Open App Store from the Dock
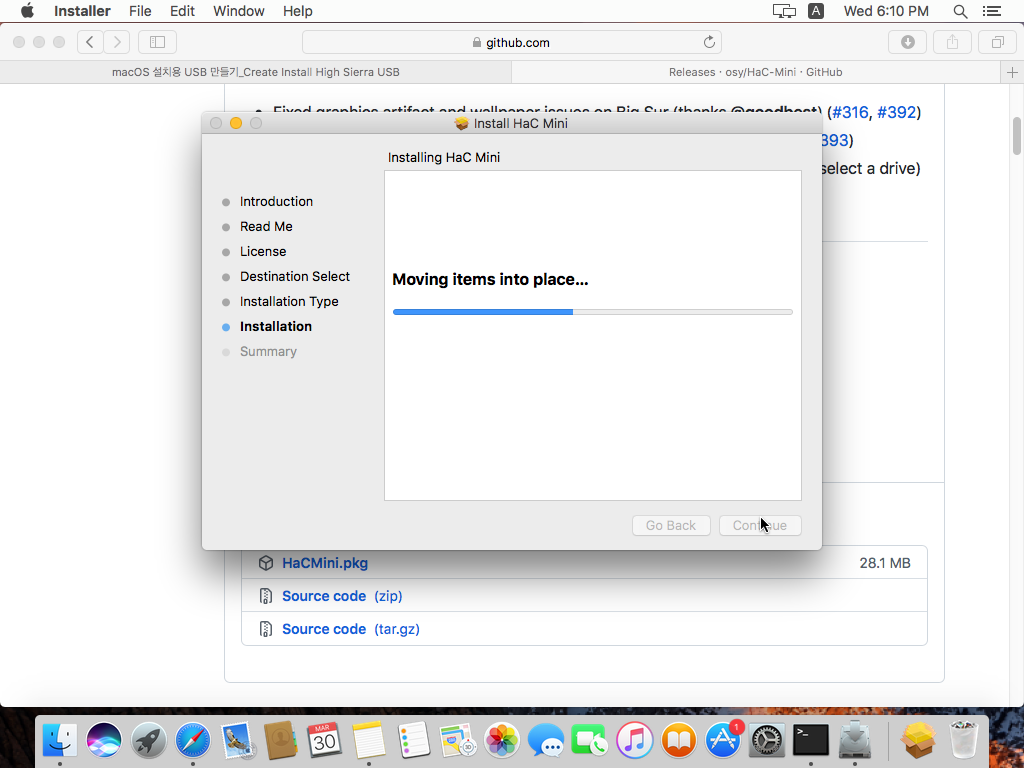The image size is (1024, 768). 723,741
